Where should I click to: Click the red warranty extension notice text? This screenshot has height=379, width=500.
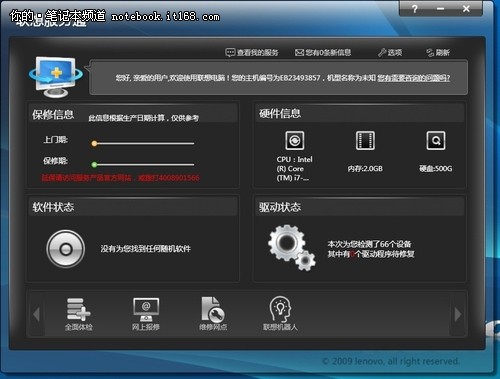point(120,178)
